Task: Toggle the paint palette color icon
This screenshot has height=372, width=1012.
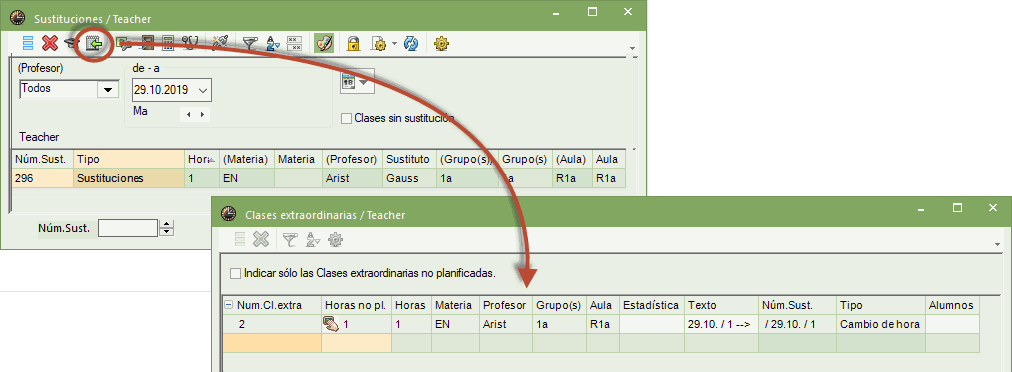Action: coord(324,43)
